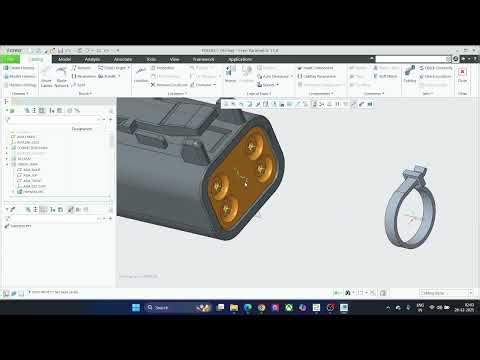Screen dimensions: 480x360
Task: Select the Route Cables tool
Action: [46, 76]
